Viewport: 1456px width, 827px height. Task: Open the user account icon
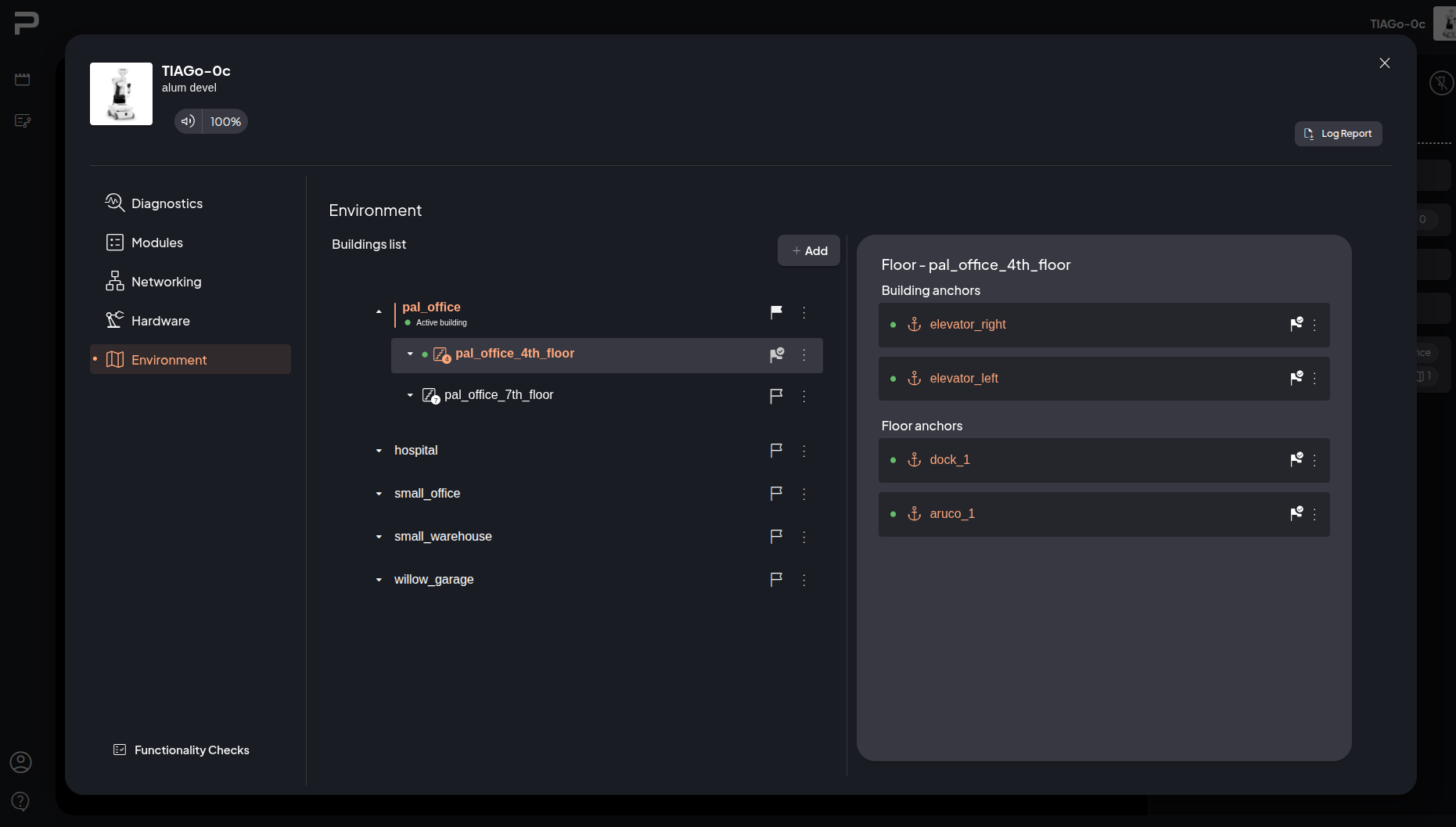point(21,762)
